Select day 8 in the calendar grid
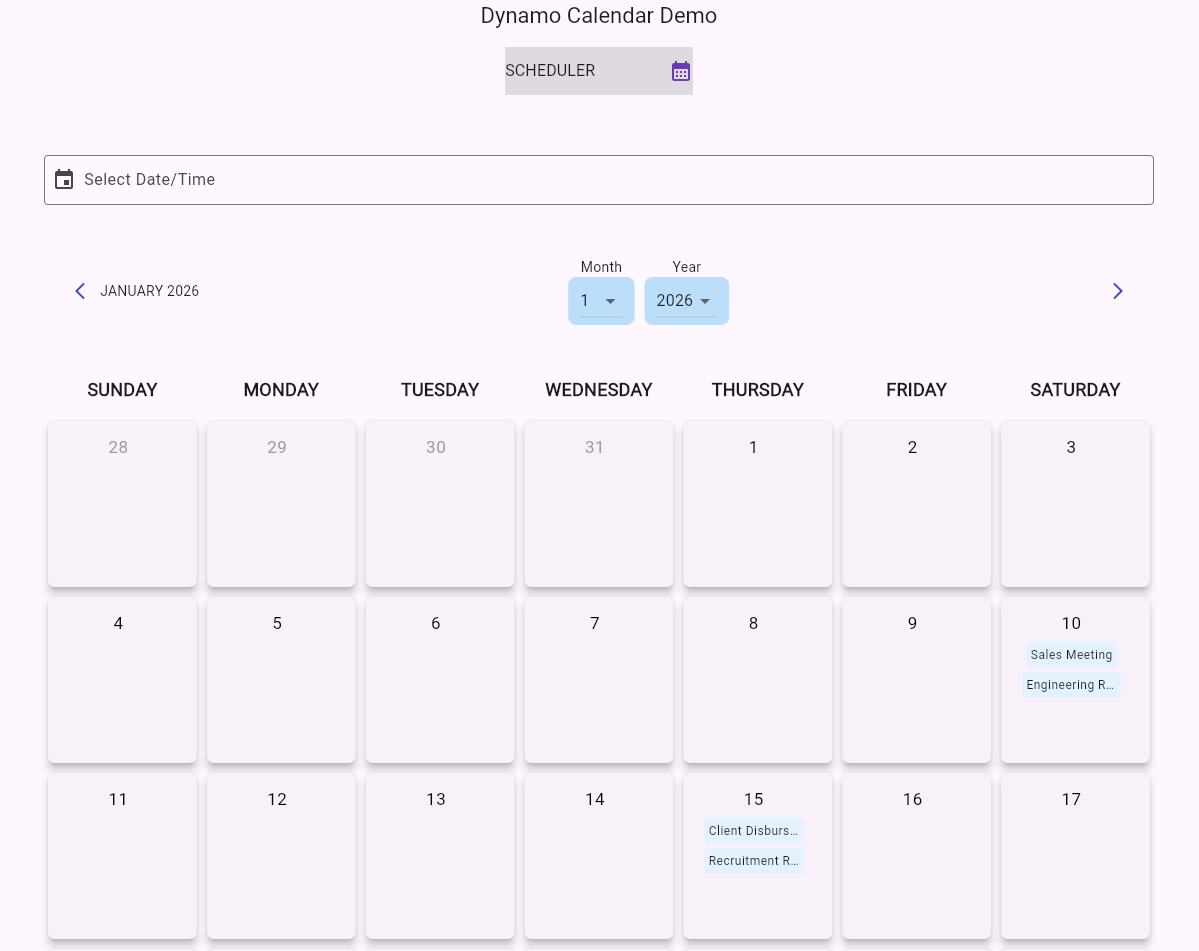 tap(757, 680)
